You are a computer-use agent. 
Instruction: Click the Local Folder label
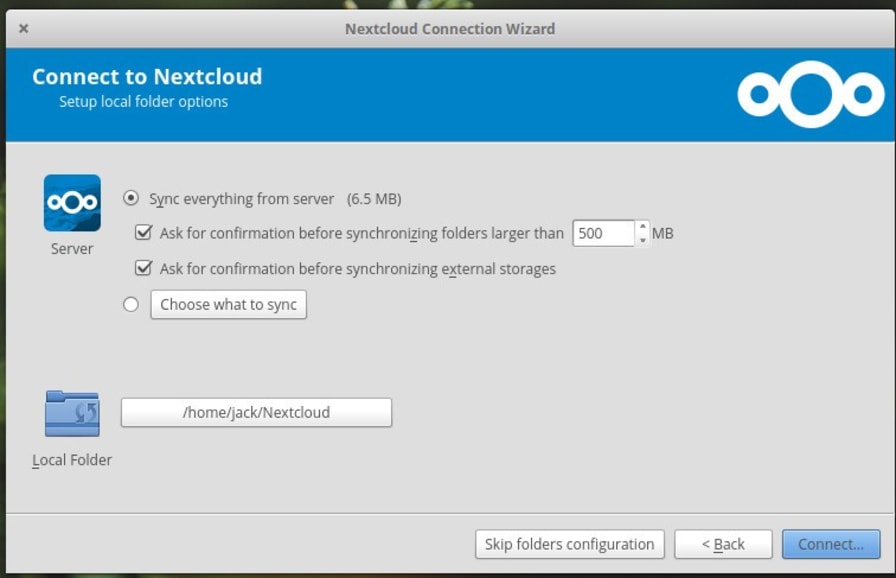coord(72,460)
